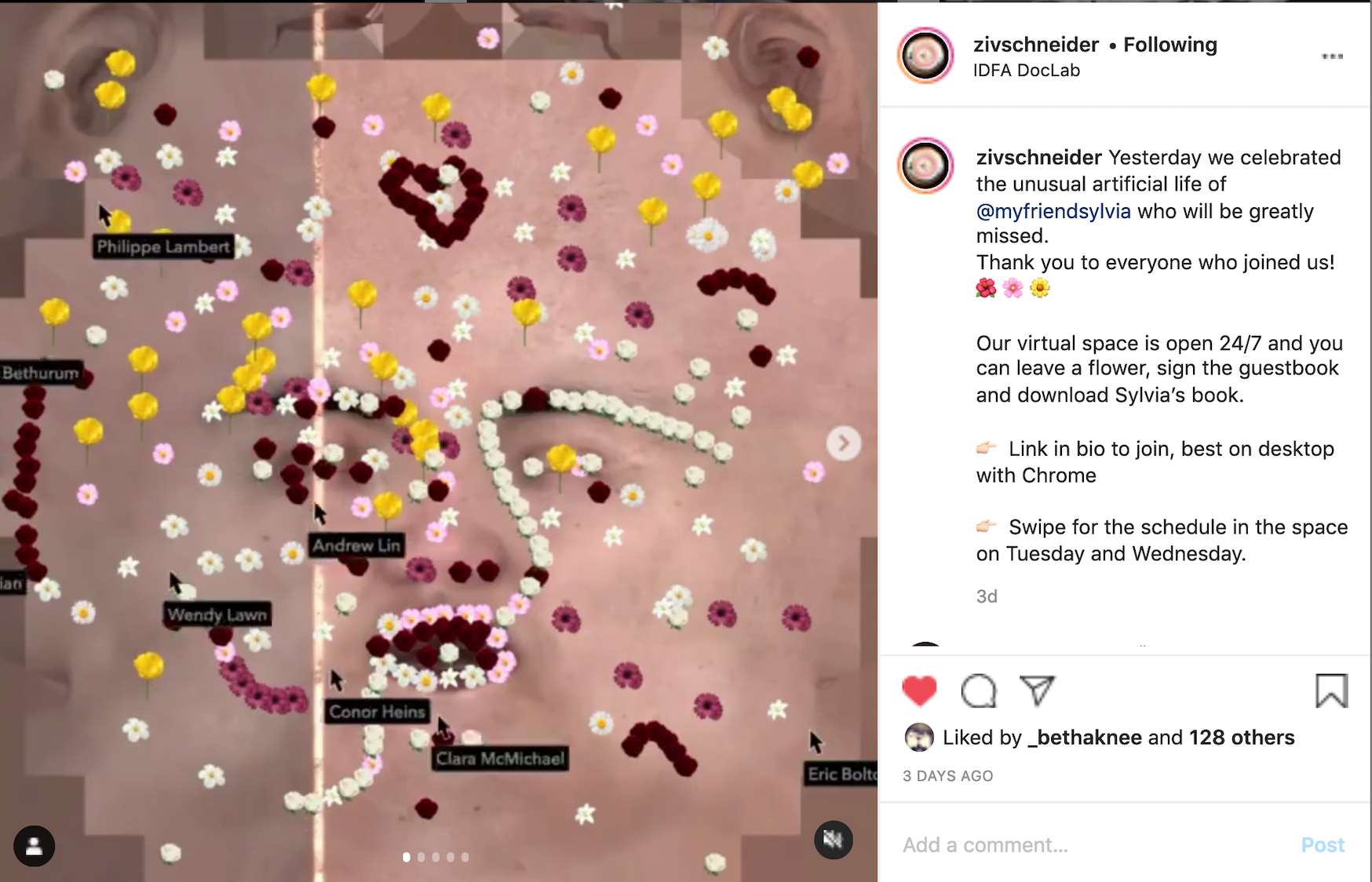Save post with bookmark icon
This screenshot has width=1372, height=882.
1331,691
